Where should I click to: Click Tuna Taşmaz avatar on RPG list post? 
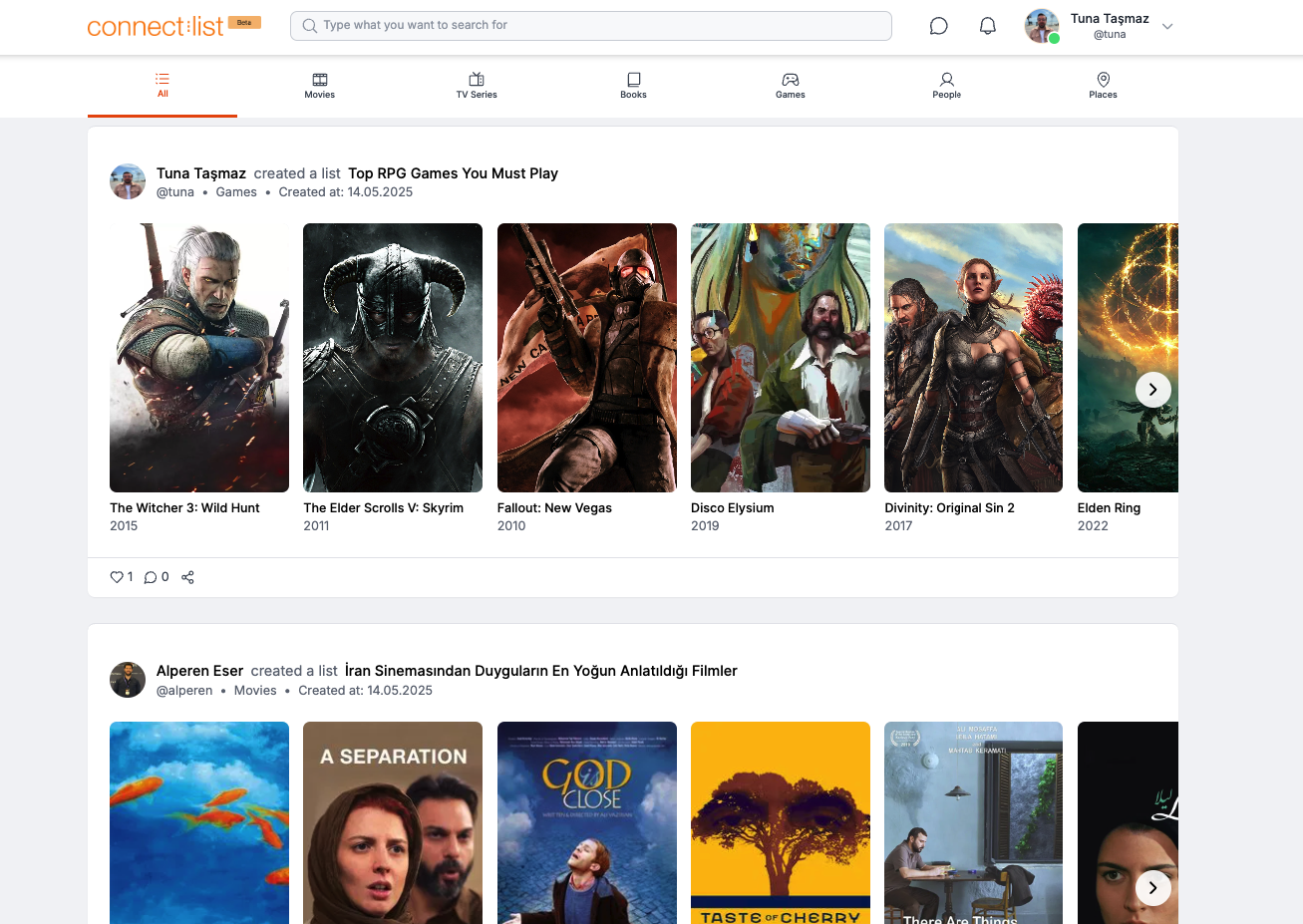pos(128,181)
